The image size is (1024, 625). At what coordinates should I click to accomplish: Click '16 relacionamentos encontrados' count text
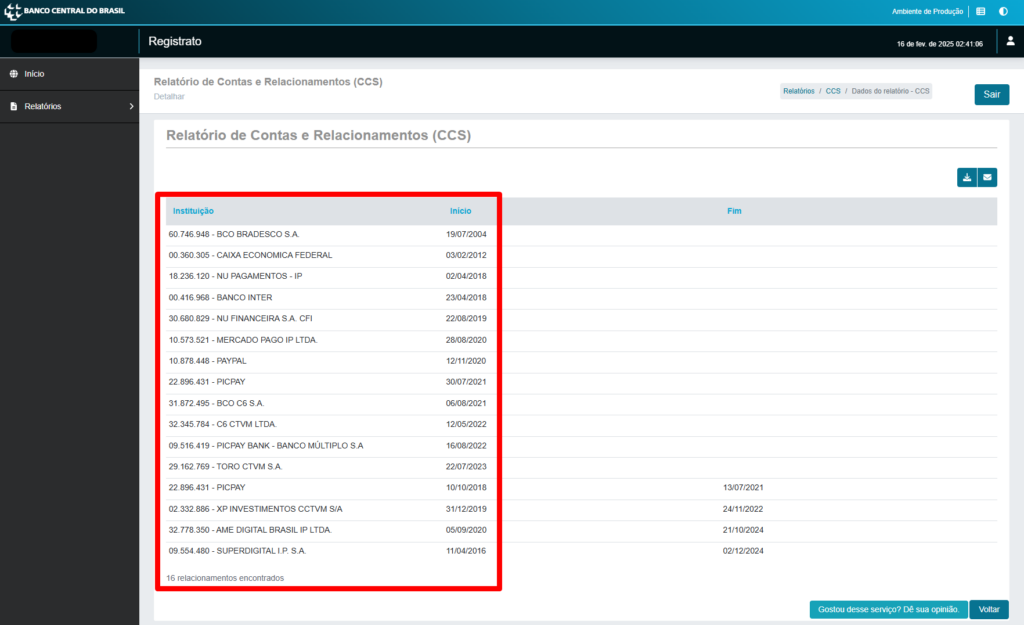coord(225,578)
